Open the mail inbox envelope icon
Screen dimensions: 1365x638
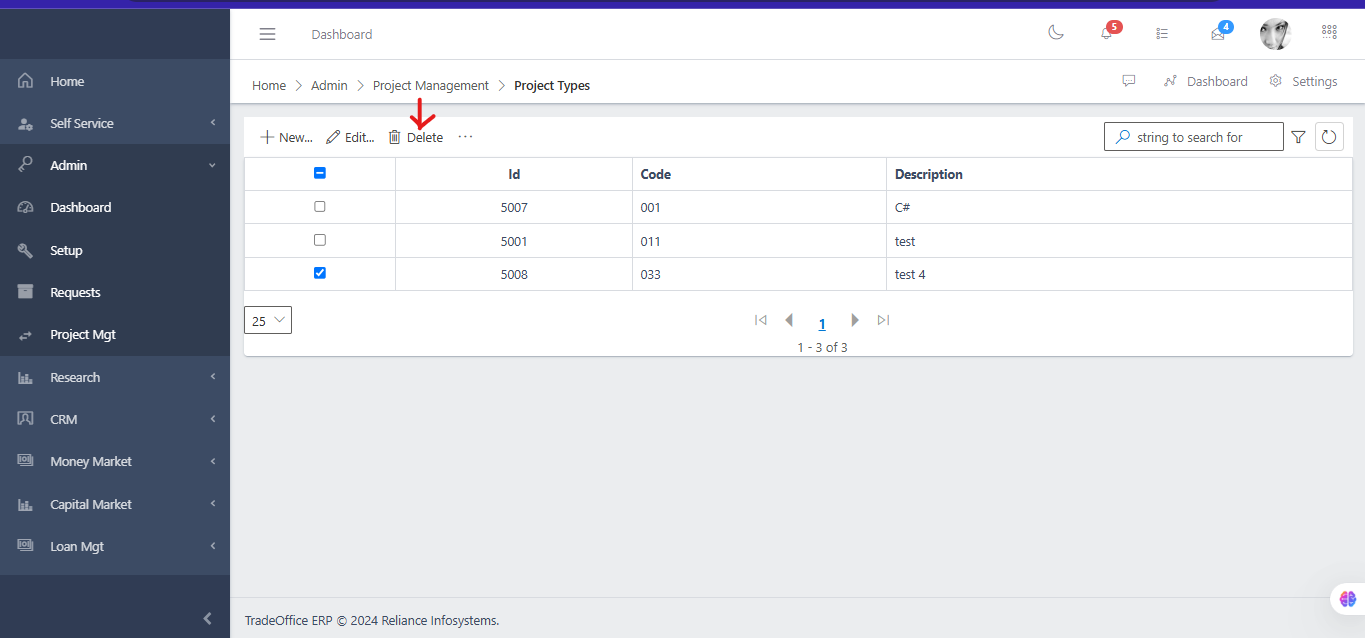[x=1218, y=33]
